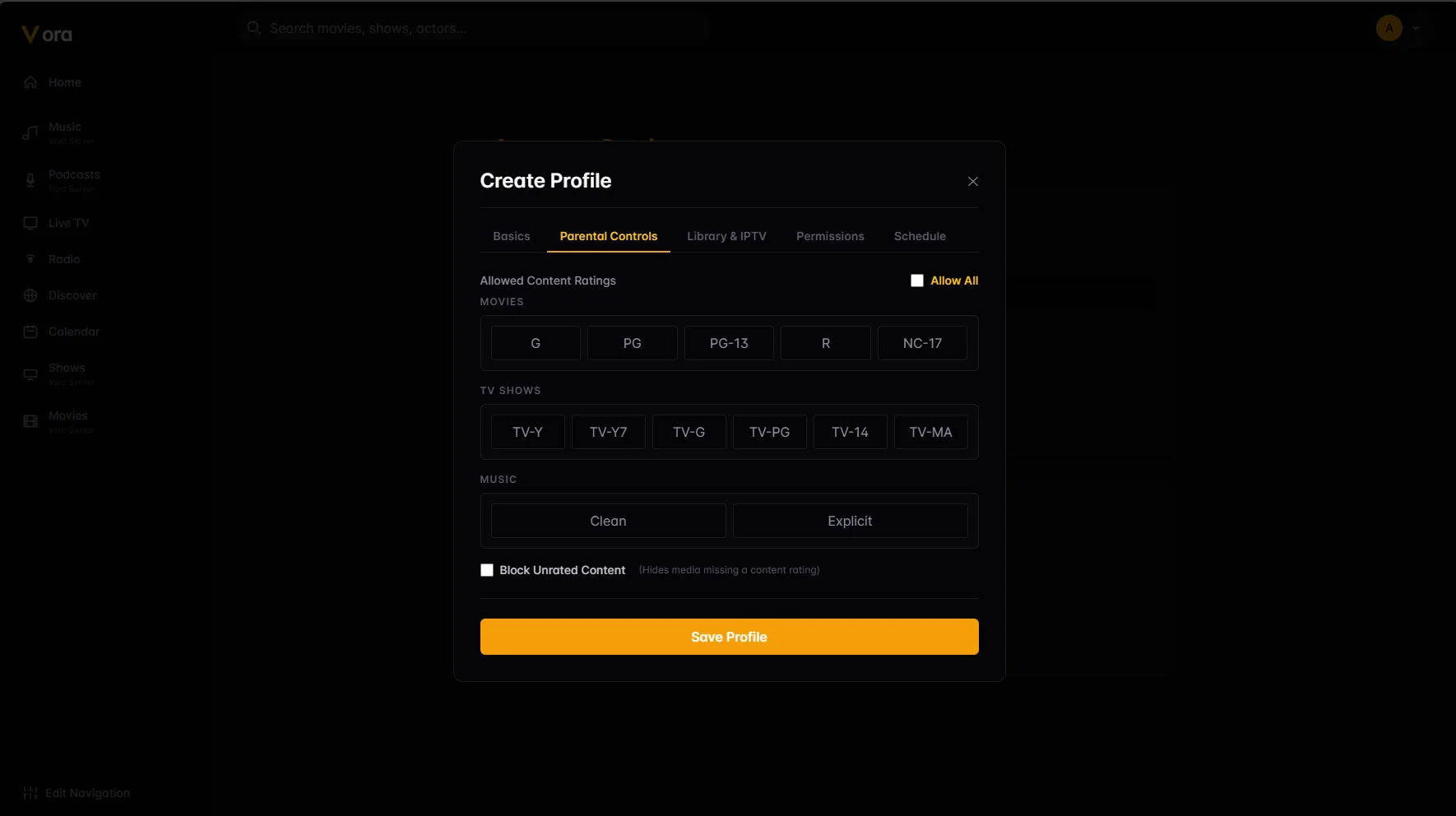Click the Discover globe icon
Screen dimensions: 1456x816
coord(30,295)
